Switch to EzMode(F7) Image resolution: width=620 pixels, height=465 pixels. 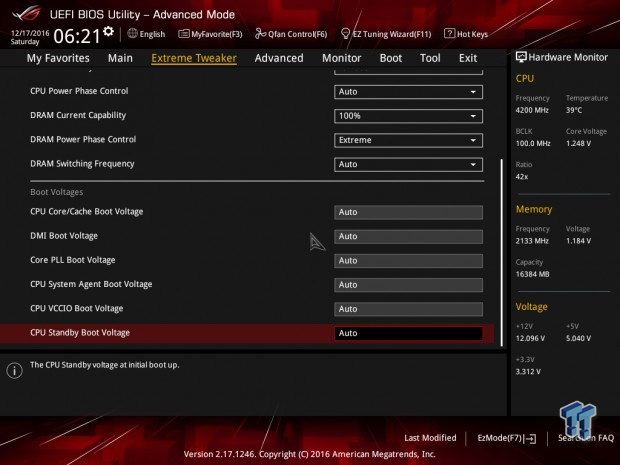(x=507, y=438)
